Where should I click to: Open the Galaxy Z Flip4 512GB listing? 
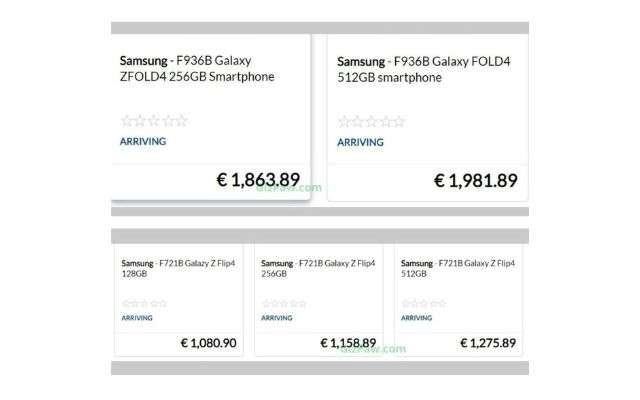pyautogui.click(x=458, y=268)
